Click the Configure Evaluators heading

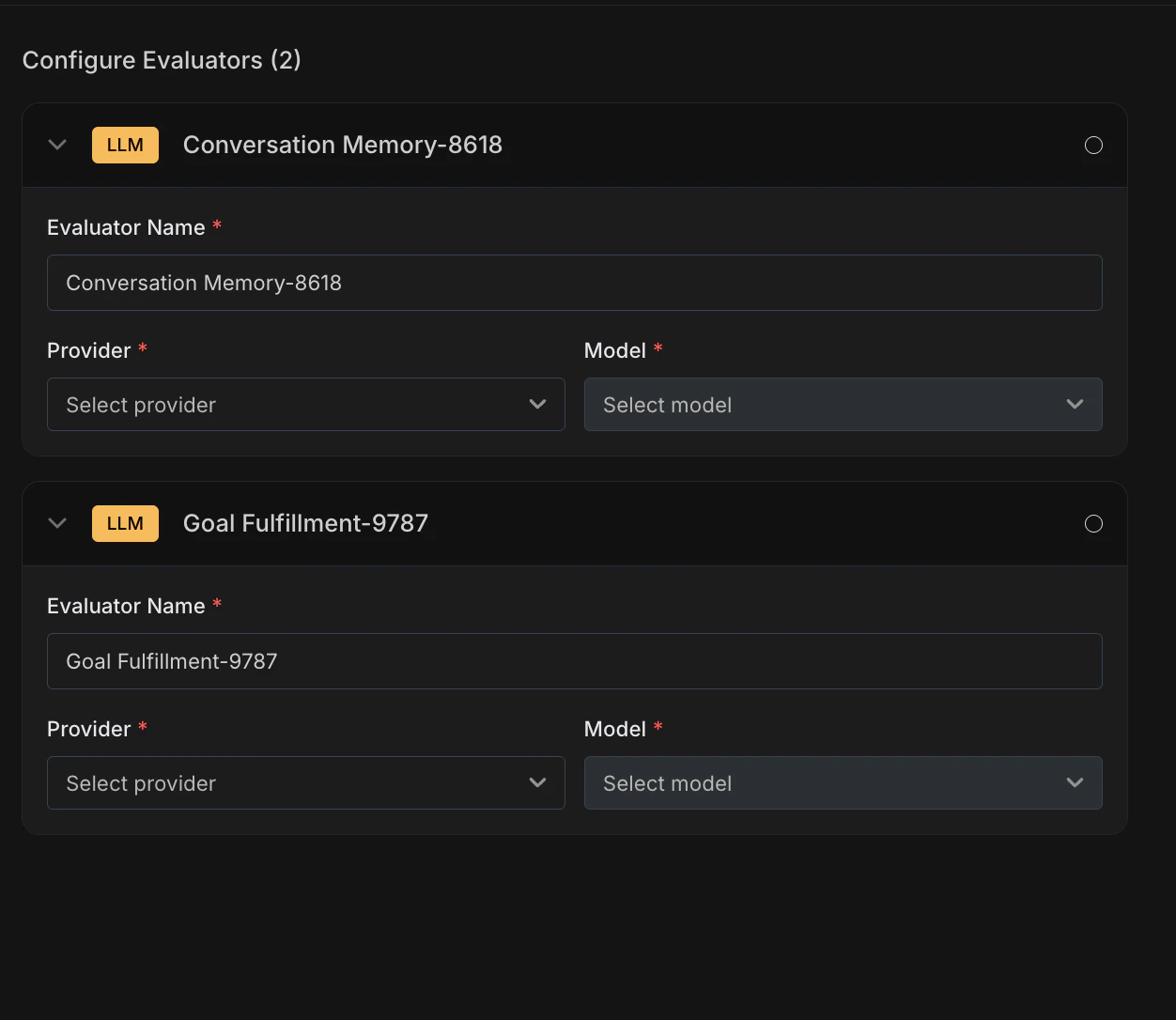(x=161, y=59)
